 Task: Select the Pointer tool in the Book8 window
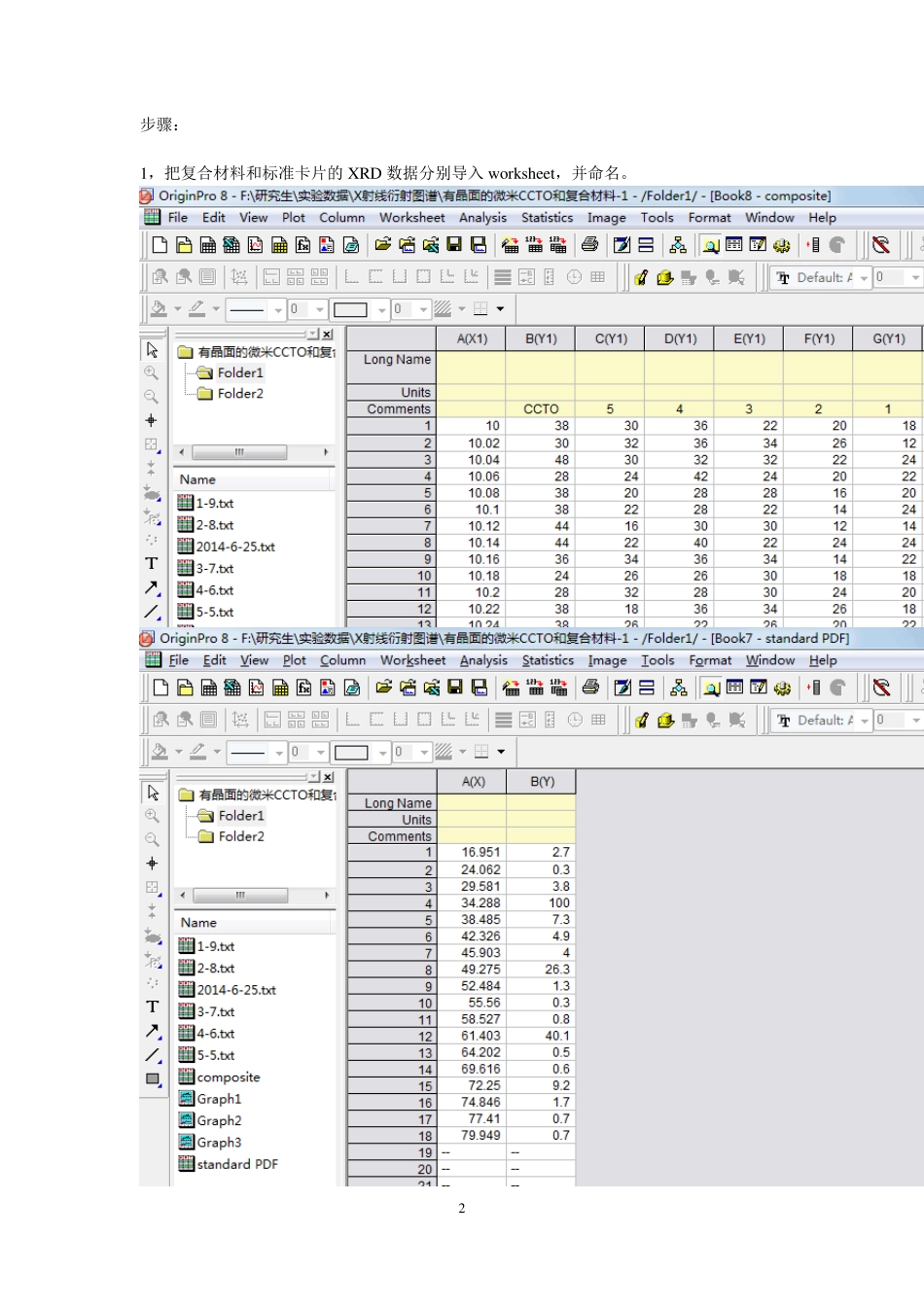pos(152,349)
